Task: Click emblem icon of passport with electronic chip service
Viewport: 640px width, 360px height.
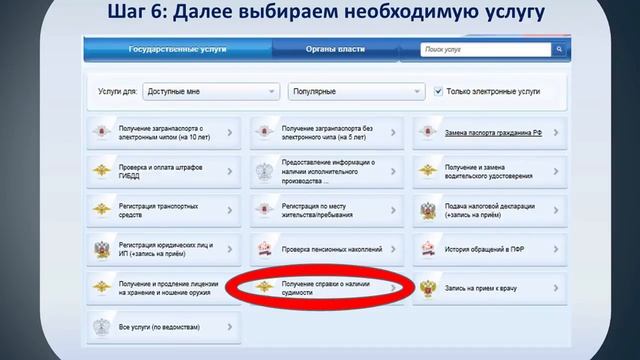Action: pyautogui.click(x=102, y=132)
